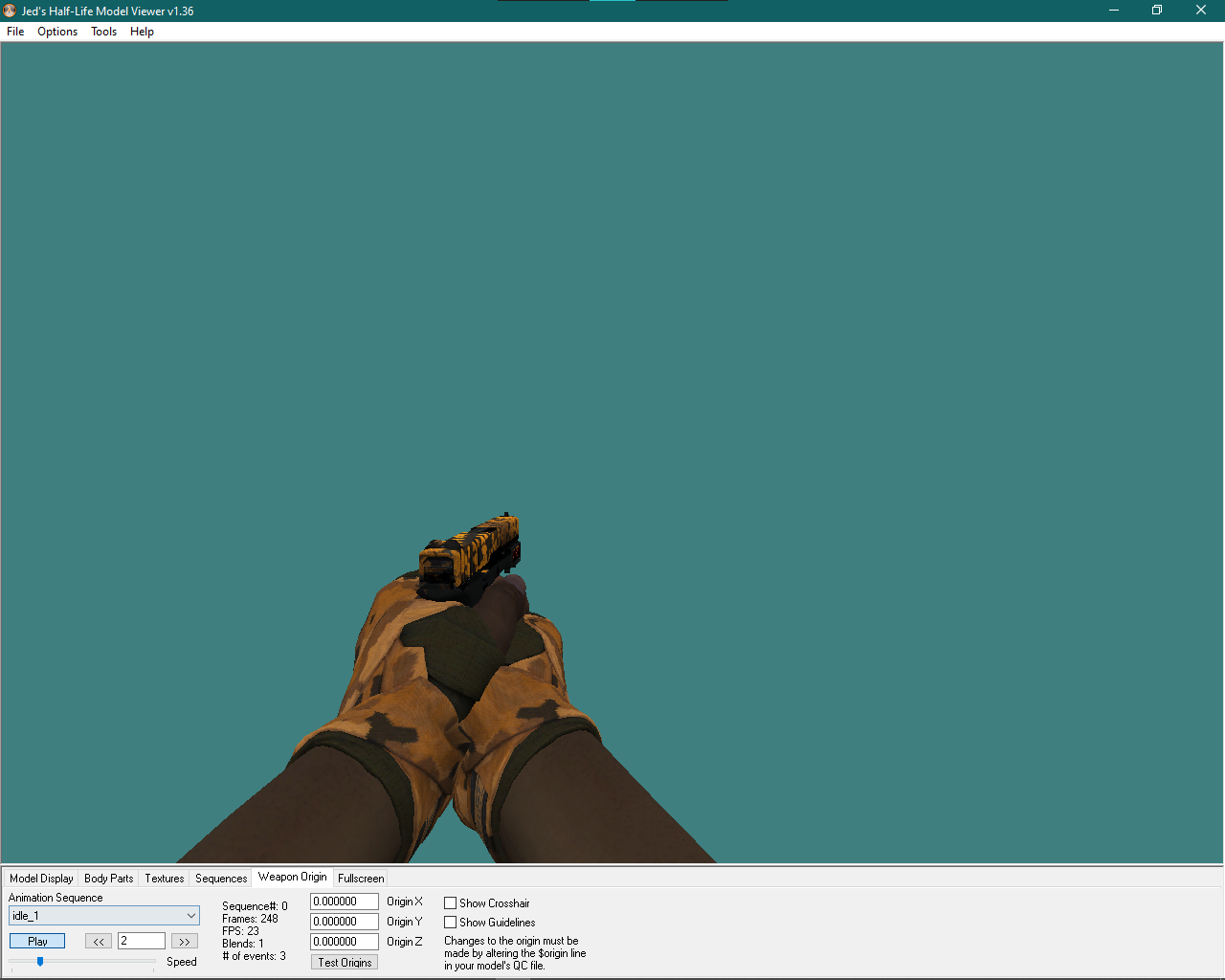Click the Origin Z input field
Screen dimensions: 1225x980
click(x=345, y=942)
